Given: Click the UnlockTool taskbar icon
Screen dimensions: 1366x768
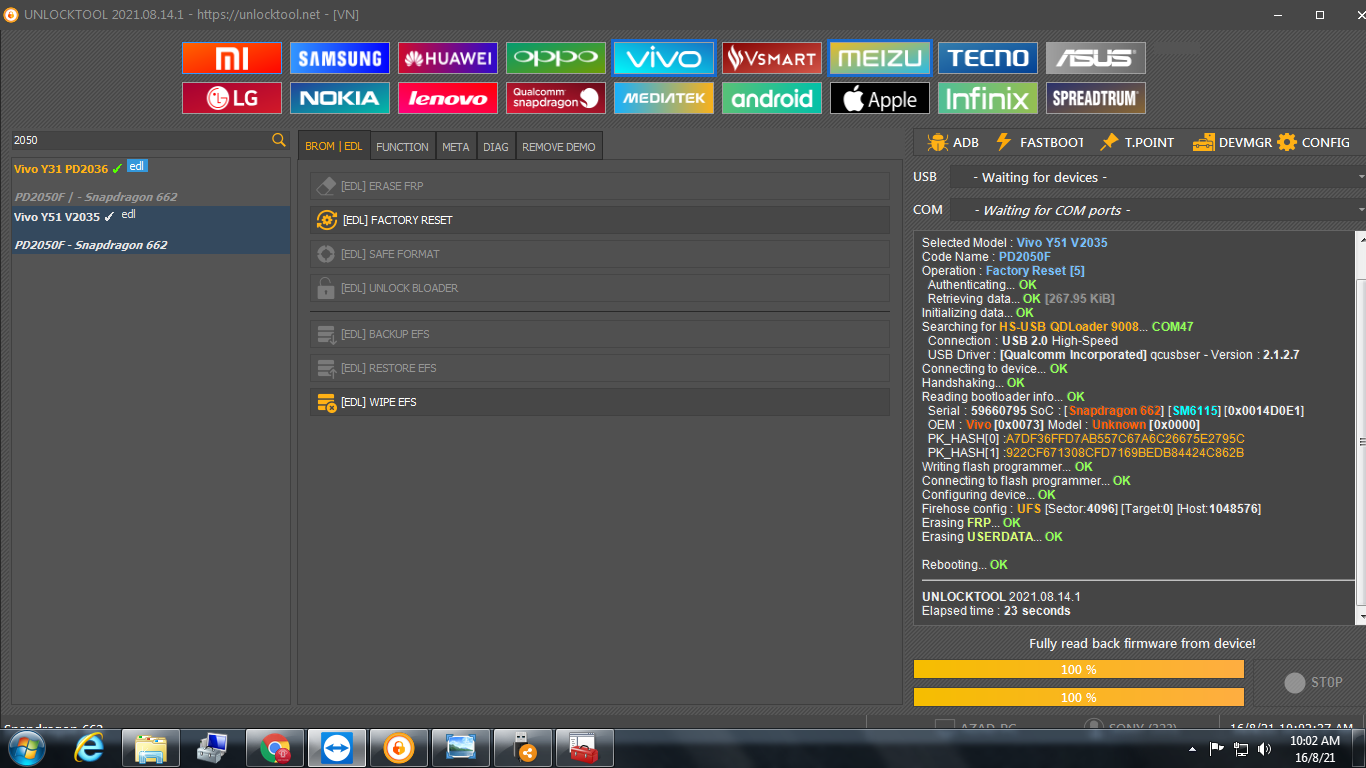Looking at the screenshot, I should 399,748.
